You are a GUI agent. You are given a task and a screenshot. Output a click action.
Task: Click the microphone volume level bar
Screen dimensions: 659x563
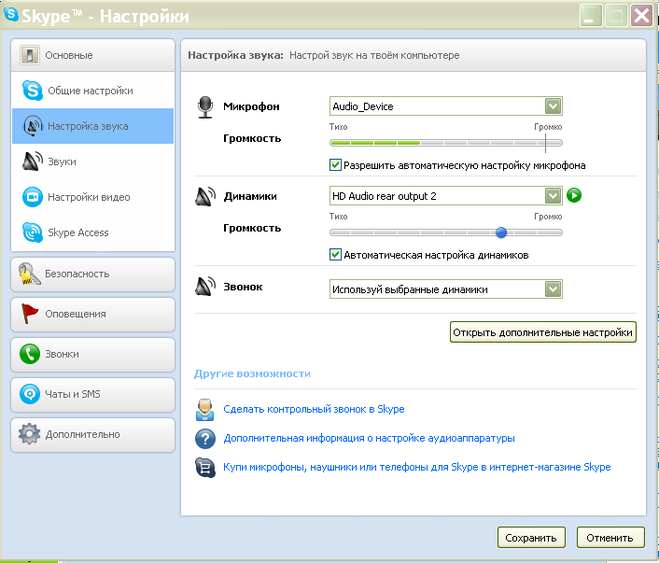[445, 143]
